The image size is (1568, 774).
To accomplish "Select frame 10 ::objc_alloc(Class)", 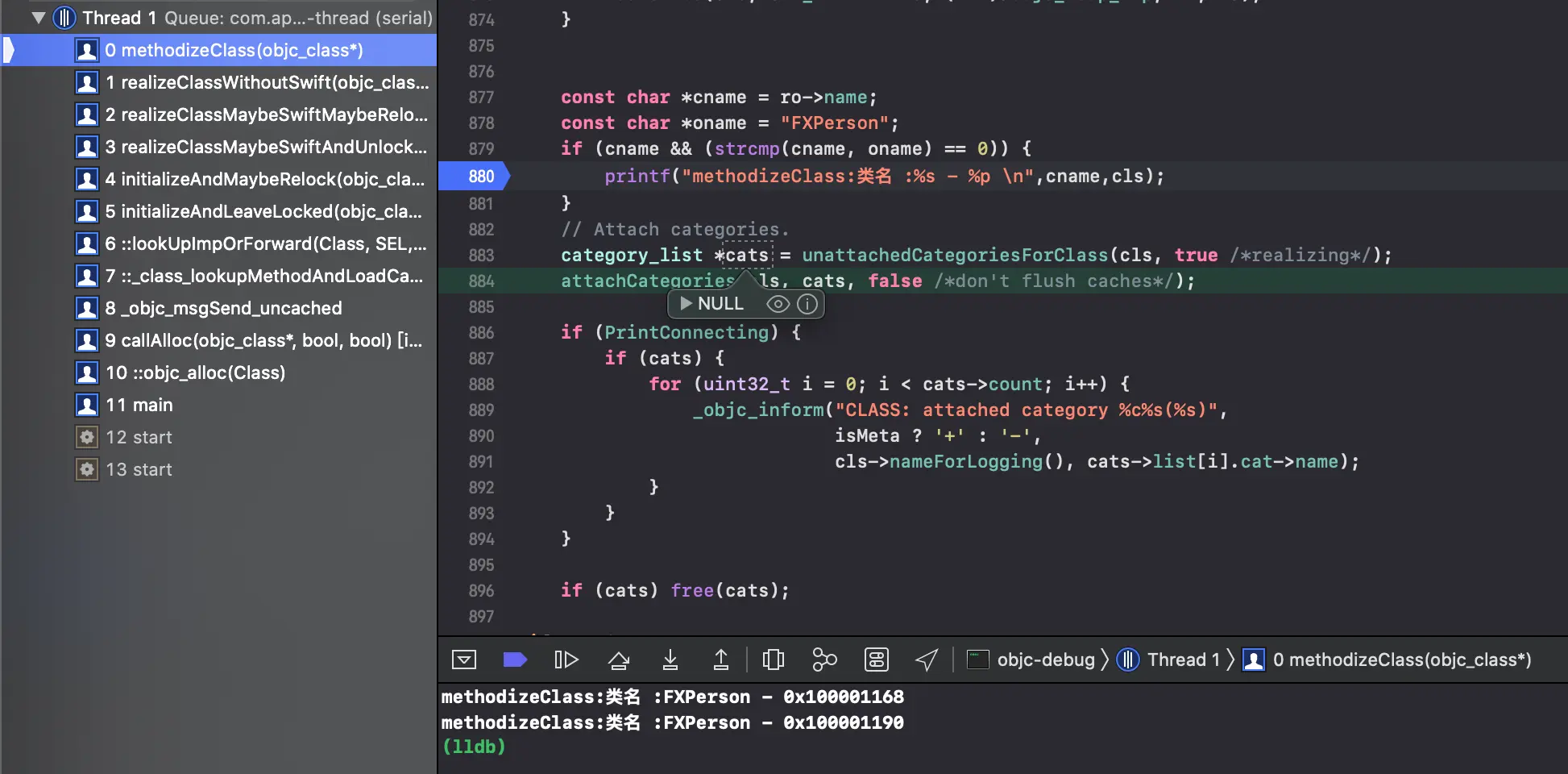I will [x=218, y=372].
